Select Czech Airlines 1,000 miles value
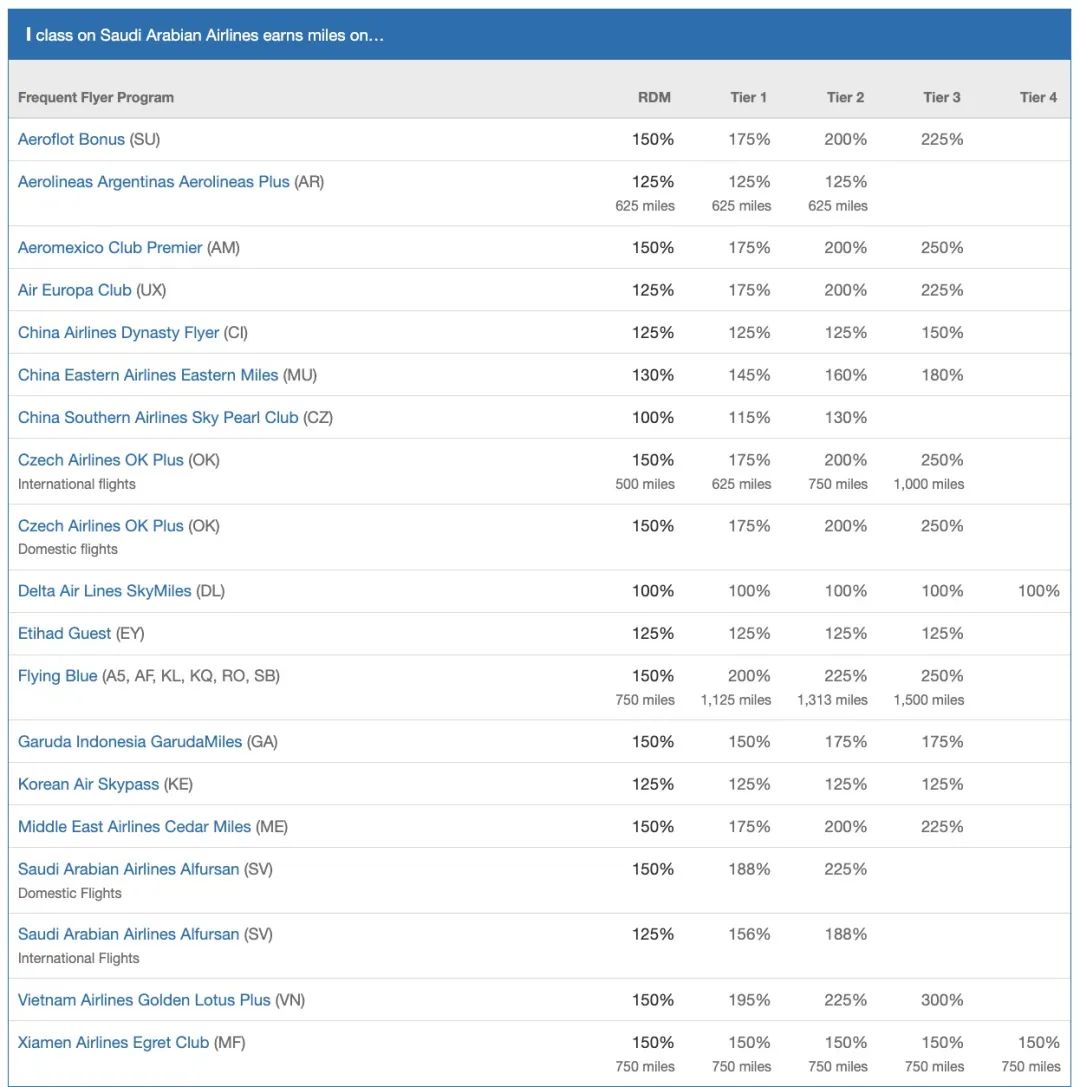This screenshot has width=1080, height=1087. [x=929, y=484]
